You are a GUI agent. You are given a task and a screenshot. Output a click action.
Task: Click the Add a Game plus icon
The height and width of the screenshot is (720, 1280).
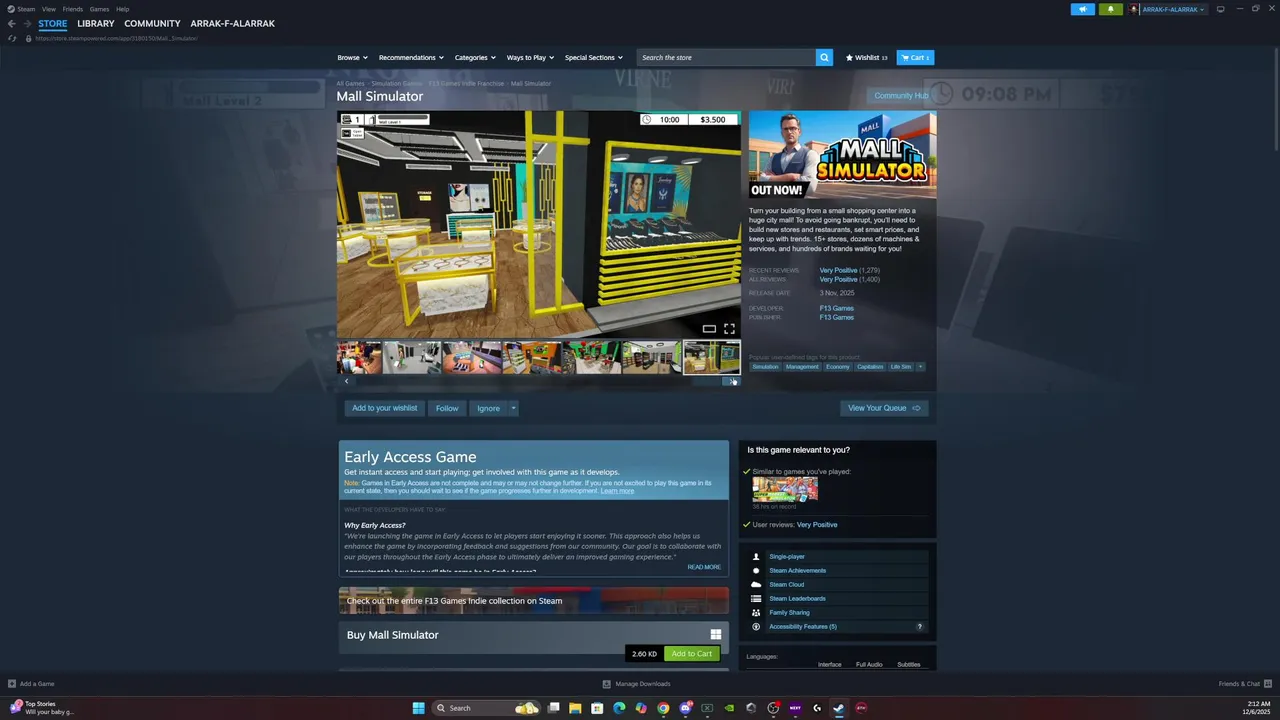pyautogui.click(x=12, y=684)
